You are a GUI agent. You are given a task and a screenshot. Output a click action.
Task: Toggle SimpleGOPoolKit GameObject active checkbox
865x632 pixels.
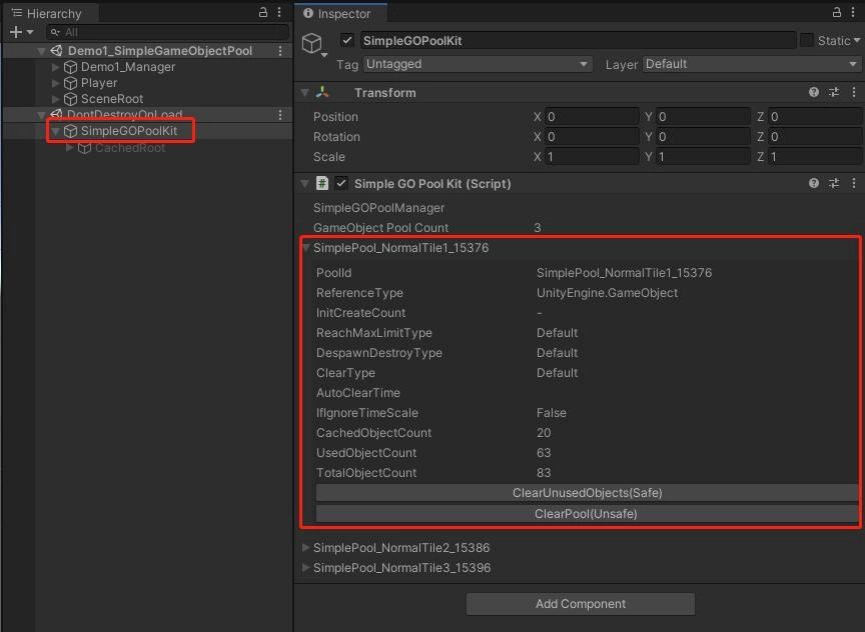pyautogui.click(x=347, y=40)
